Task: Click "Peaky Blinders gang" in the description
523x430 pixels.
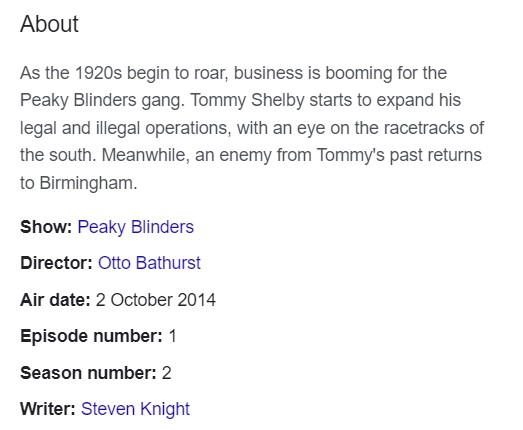Action: coord(102,100)
